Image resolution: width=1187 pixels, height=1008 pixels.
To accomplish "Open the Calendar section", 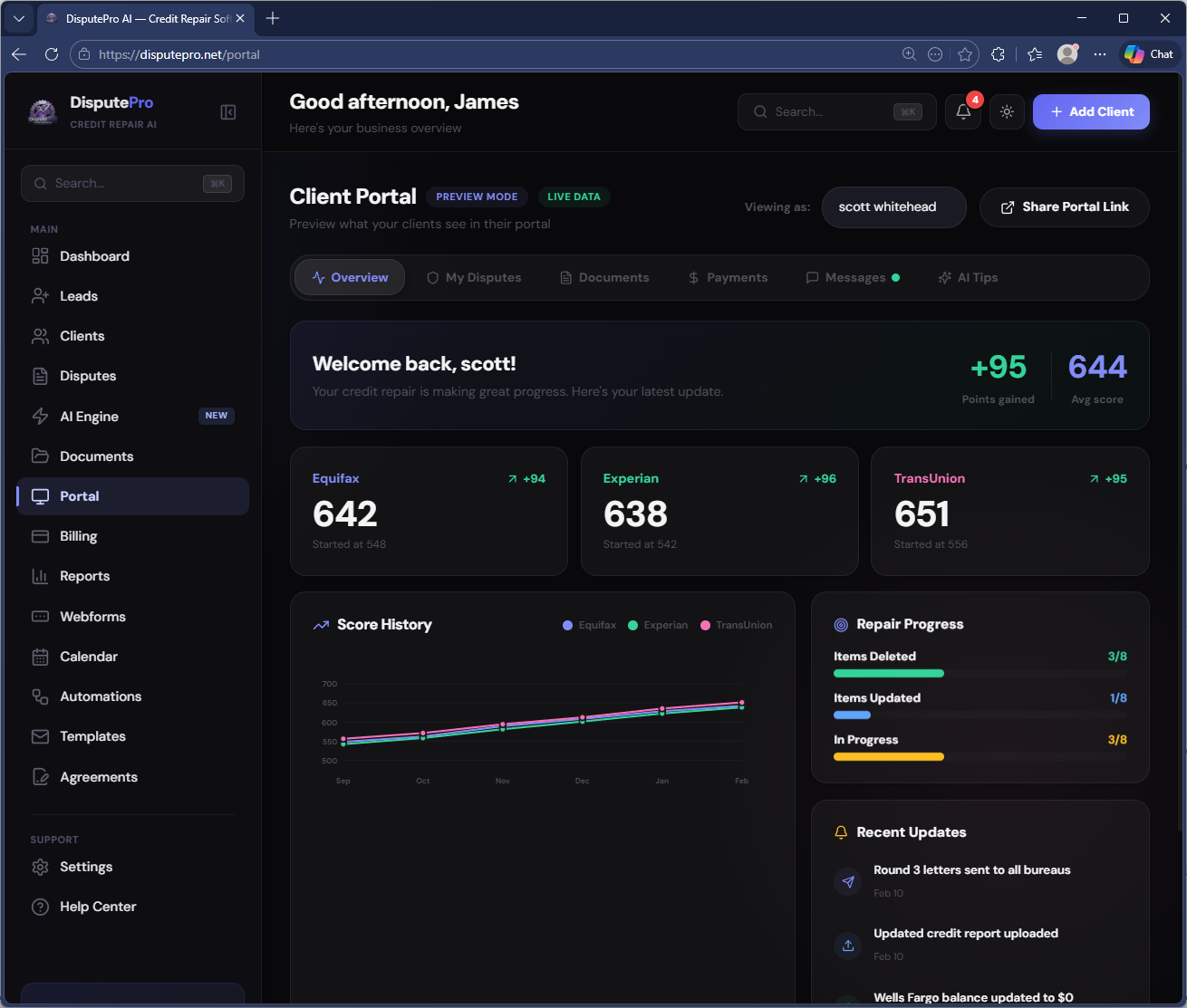I will pos(88,656).
